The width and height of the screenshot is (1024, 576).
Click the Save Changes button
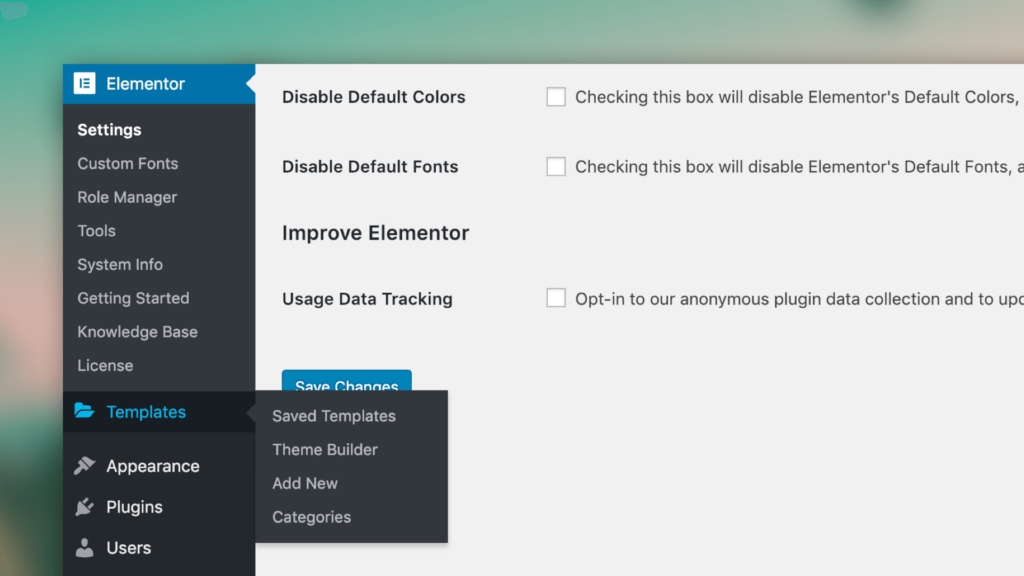(x=347, y=381)
